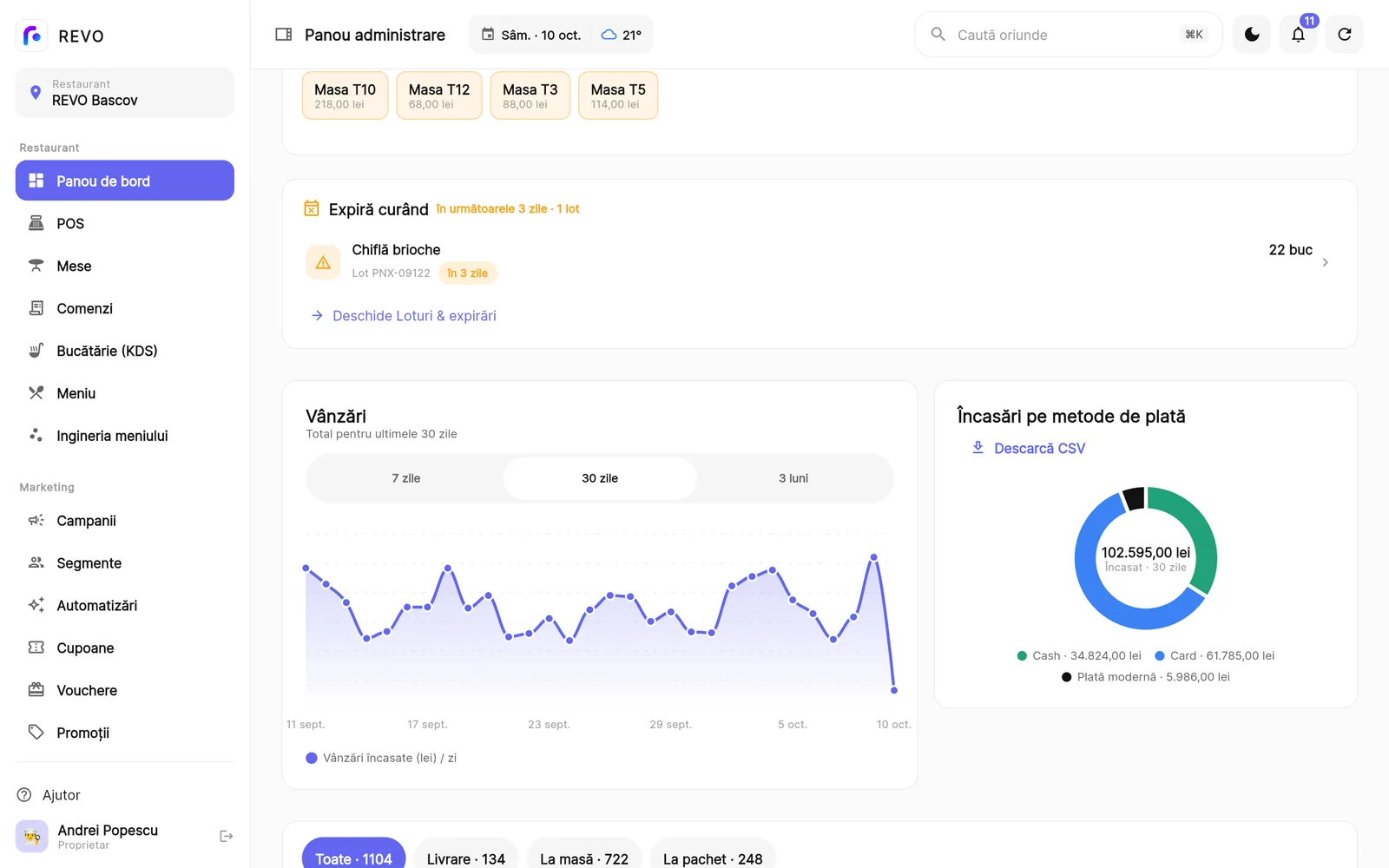Click the search magnifier icon
The image size is (1389, 868).
938,34
